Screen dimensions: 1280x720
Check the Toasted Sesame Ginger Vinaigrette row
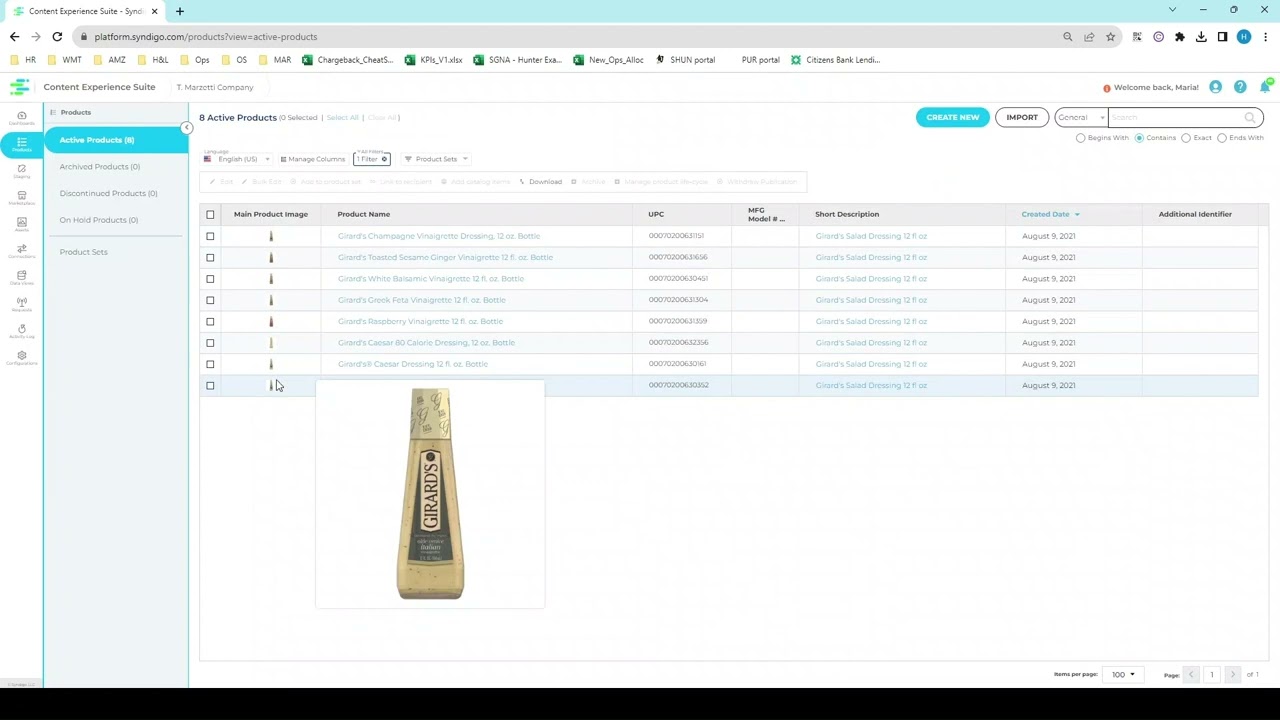(x=210, y=257)
